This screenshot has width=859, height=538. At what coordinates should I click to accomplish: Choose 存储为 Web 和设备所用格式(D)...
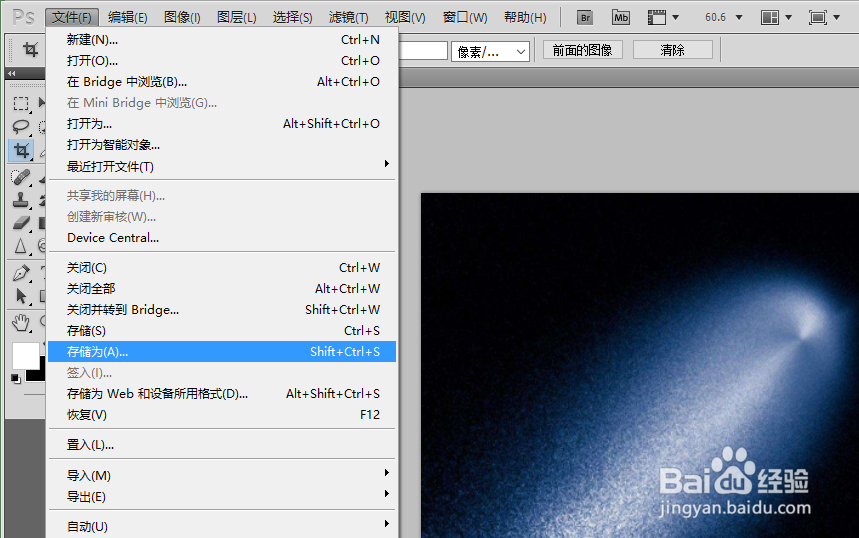pyautogui.click(x=222, y=393)
